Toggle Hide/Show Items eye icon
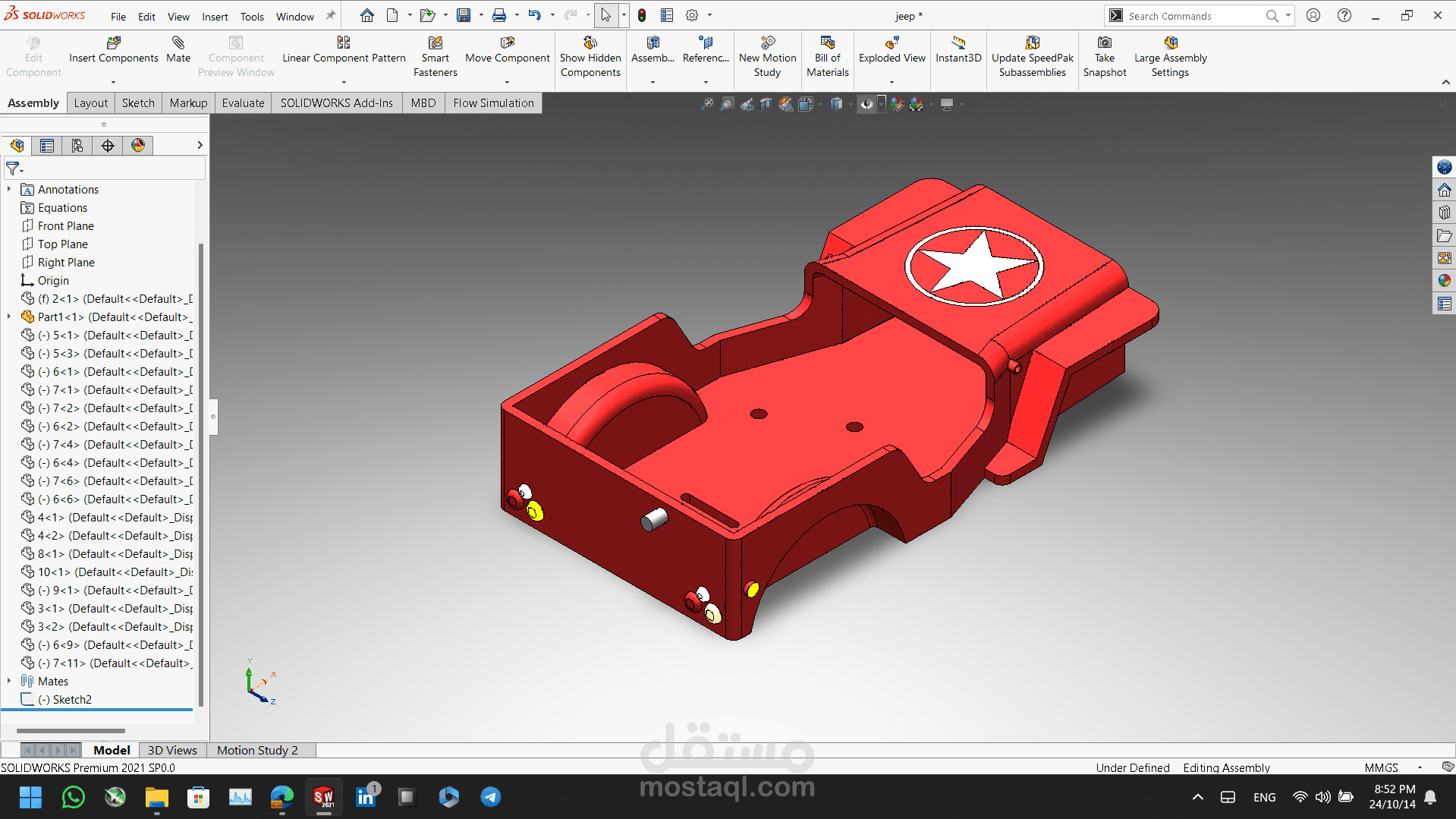The width and height of the screenshot is (1456, 819). pyautogui.click(x=866, y=104)
